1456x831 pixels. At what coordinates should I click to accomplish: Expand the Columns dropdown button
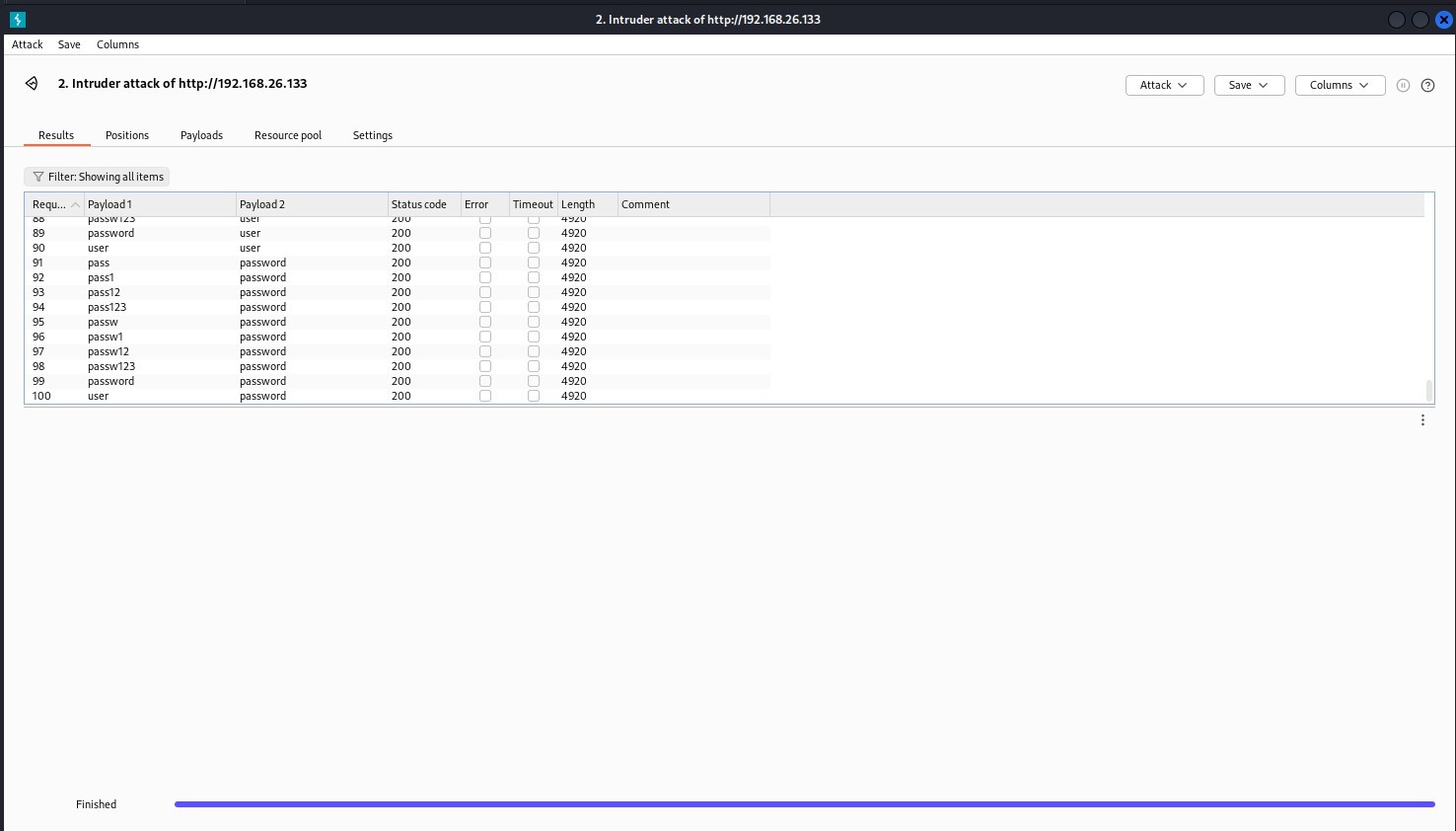(1339, 85)
